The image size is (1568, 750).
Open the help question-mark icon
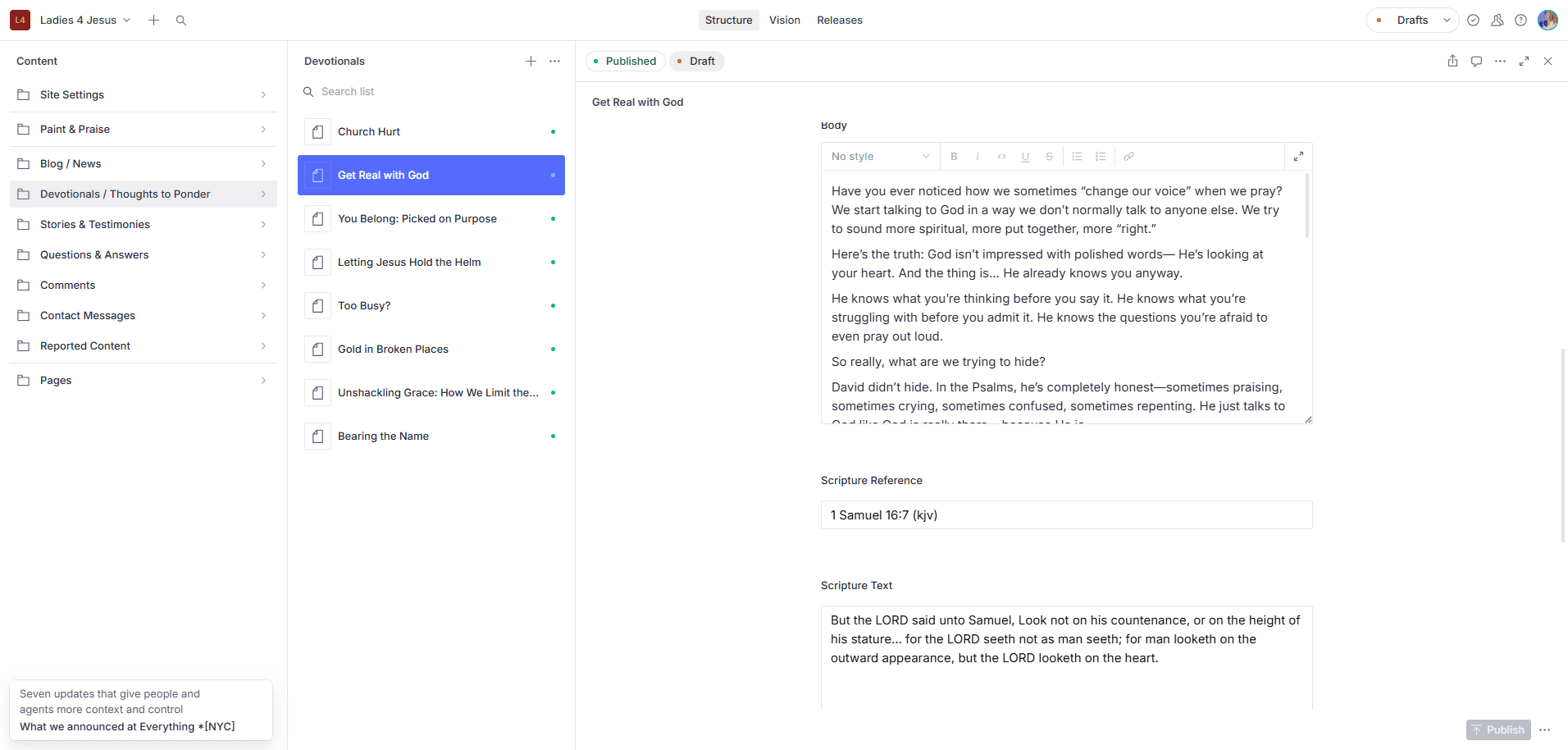click(1520, 21)
